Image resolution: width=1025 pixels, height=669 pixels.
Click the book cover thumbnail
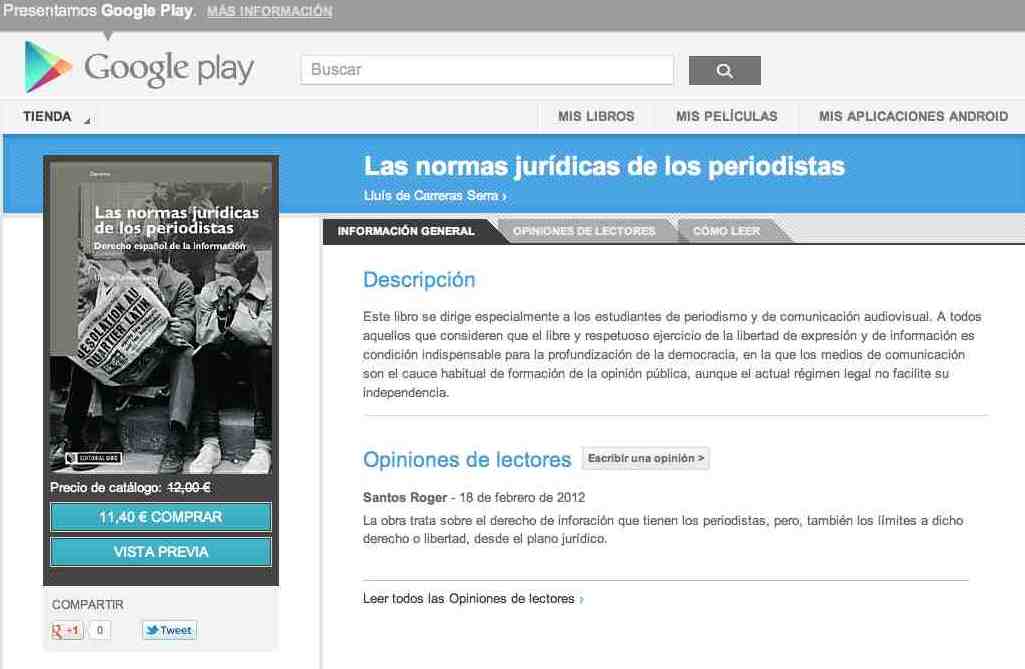(x=161, y=317)
